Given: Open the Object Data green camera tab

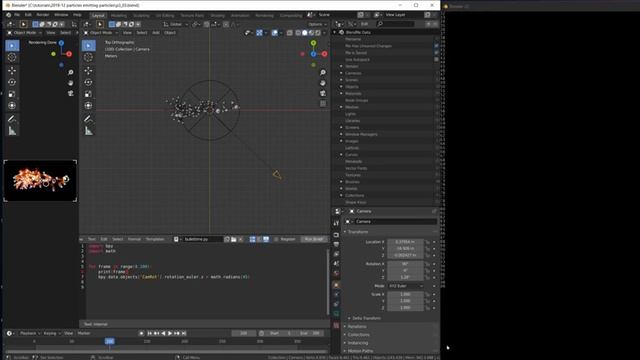Looking at the screenshot, I should coord(336,314).
